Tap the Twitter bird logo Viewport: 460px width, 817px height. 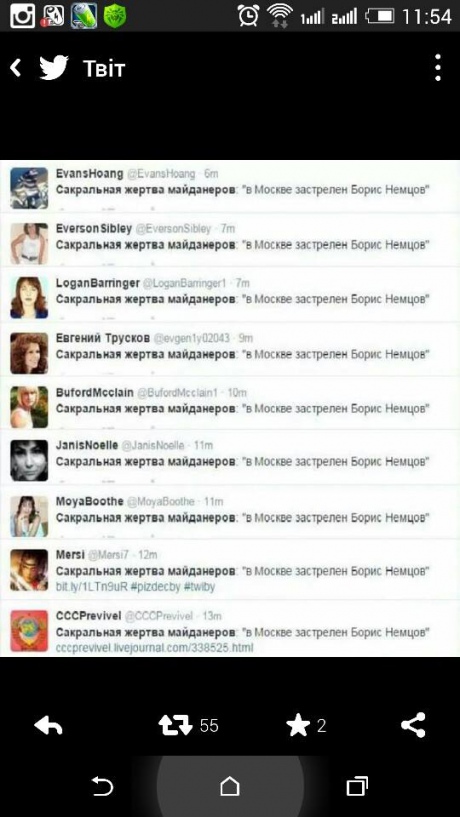coord(54,68)
